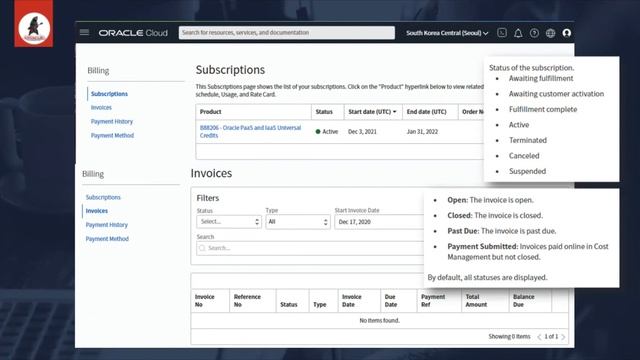Go to the previous page arrow
Viewport: 640px width, 360px height.
pos(539,337)
